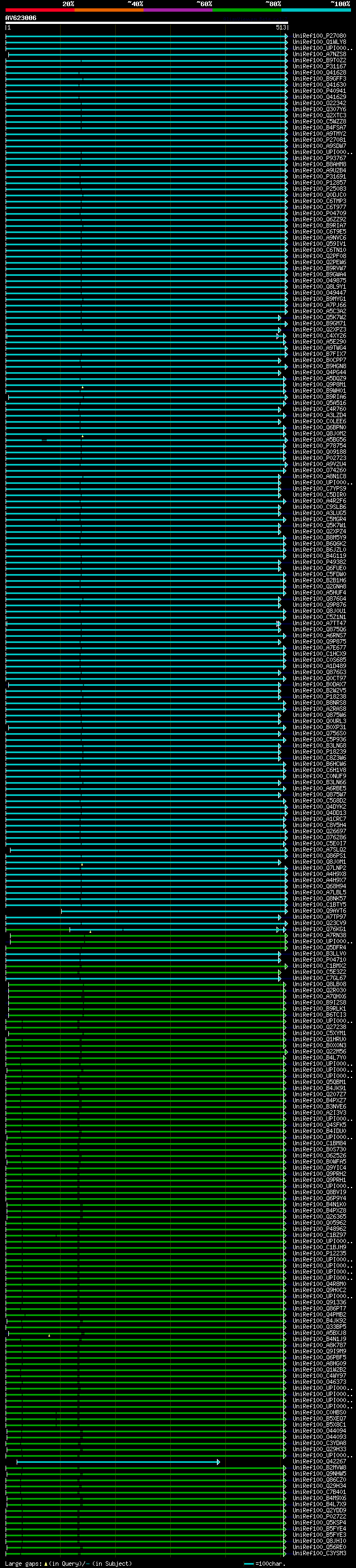Select the UniRef100_C1BMX2 label
The width and height of the screenshot is (356, 1568).
tap(319, 966)
